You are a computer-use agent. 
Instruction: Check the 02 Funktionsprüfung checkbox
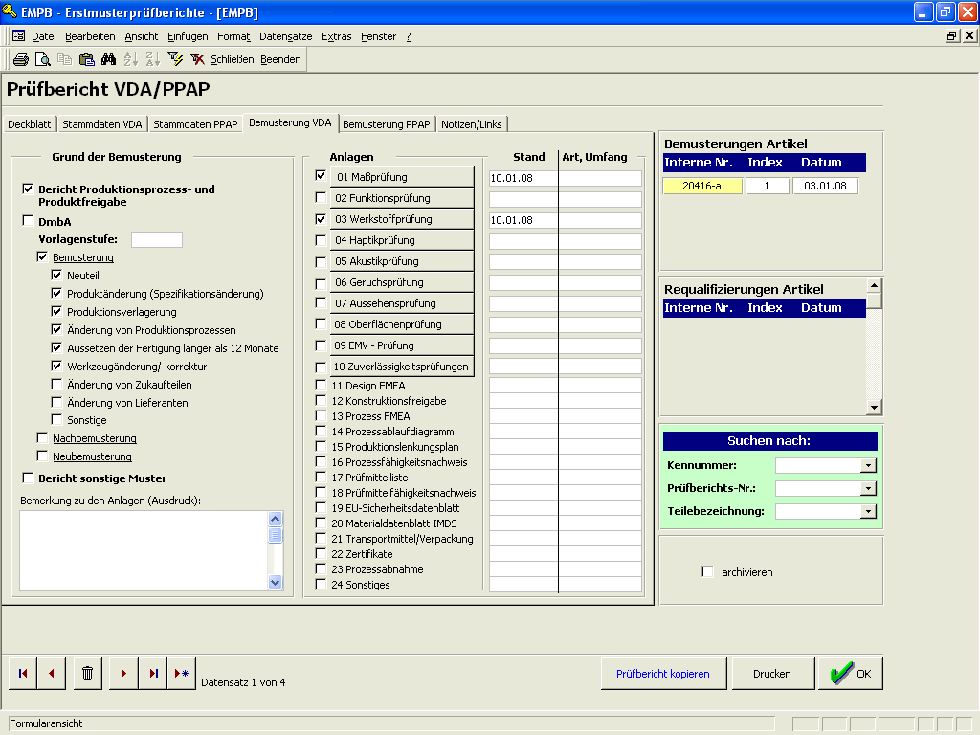pos(321,198)
